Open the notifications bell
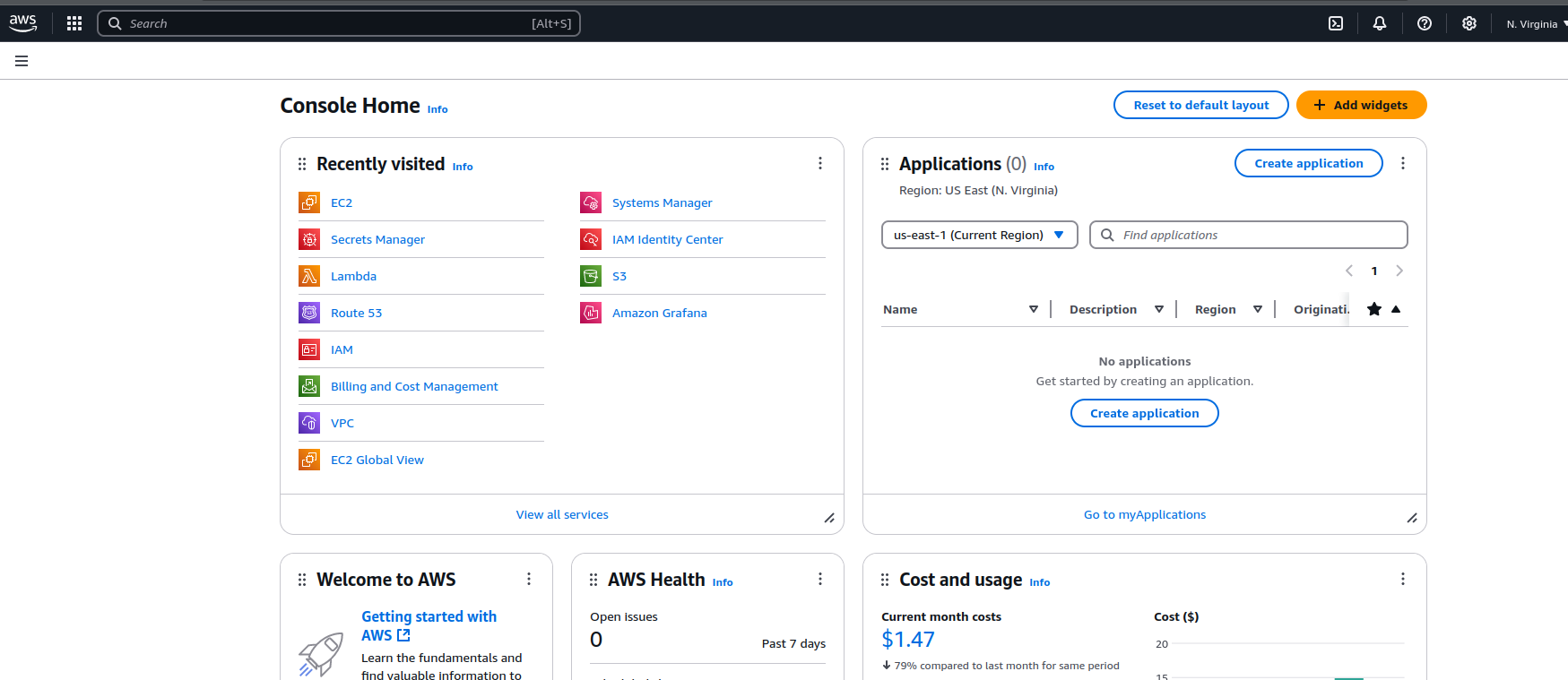Screen dimensions: 1568x680 click(1380, 24)
